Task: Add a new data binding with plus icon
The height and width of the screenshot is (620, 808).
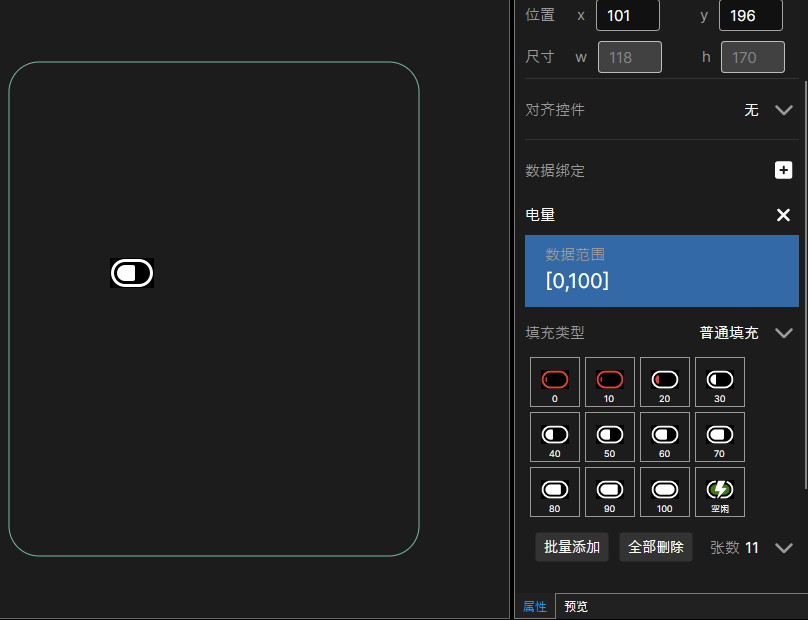Action: [783, 170]
